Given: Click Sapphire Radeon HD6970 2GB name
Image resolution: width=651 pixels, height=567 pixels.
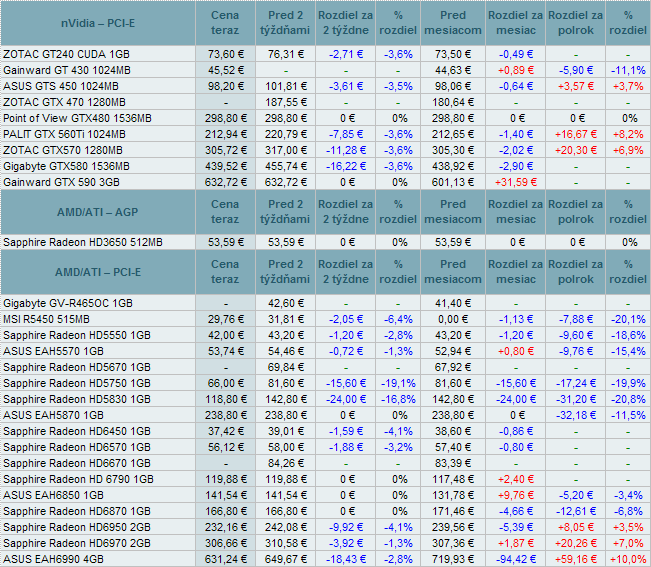Looking at the screenshot, I should 77,543.
